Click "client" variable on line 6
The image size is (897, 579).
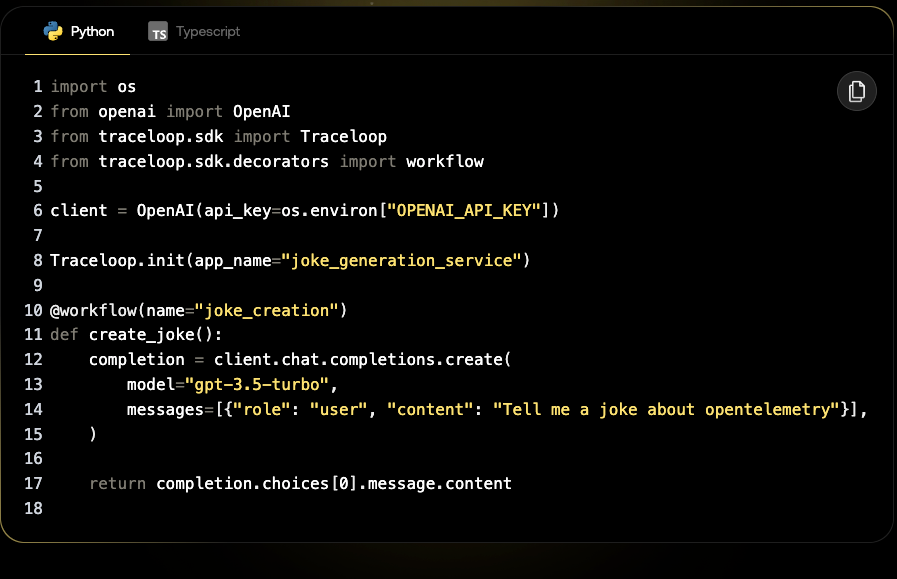click(x=79, y=211)
